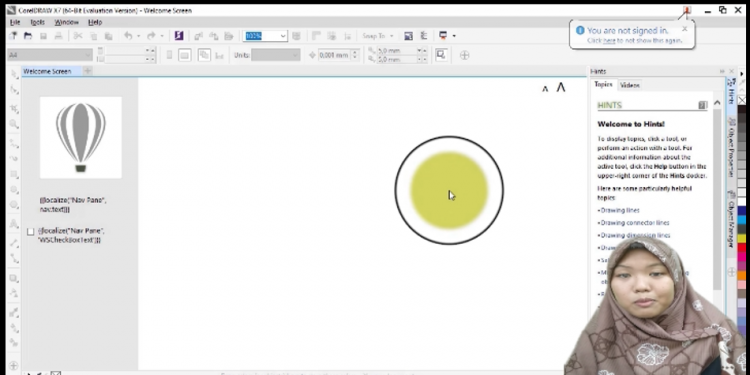Click the Undo arrow icon
This screenshot has height=375, width=750.
[128, 36]
